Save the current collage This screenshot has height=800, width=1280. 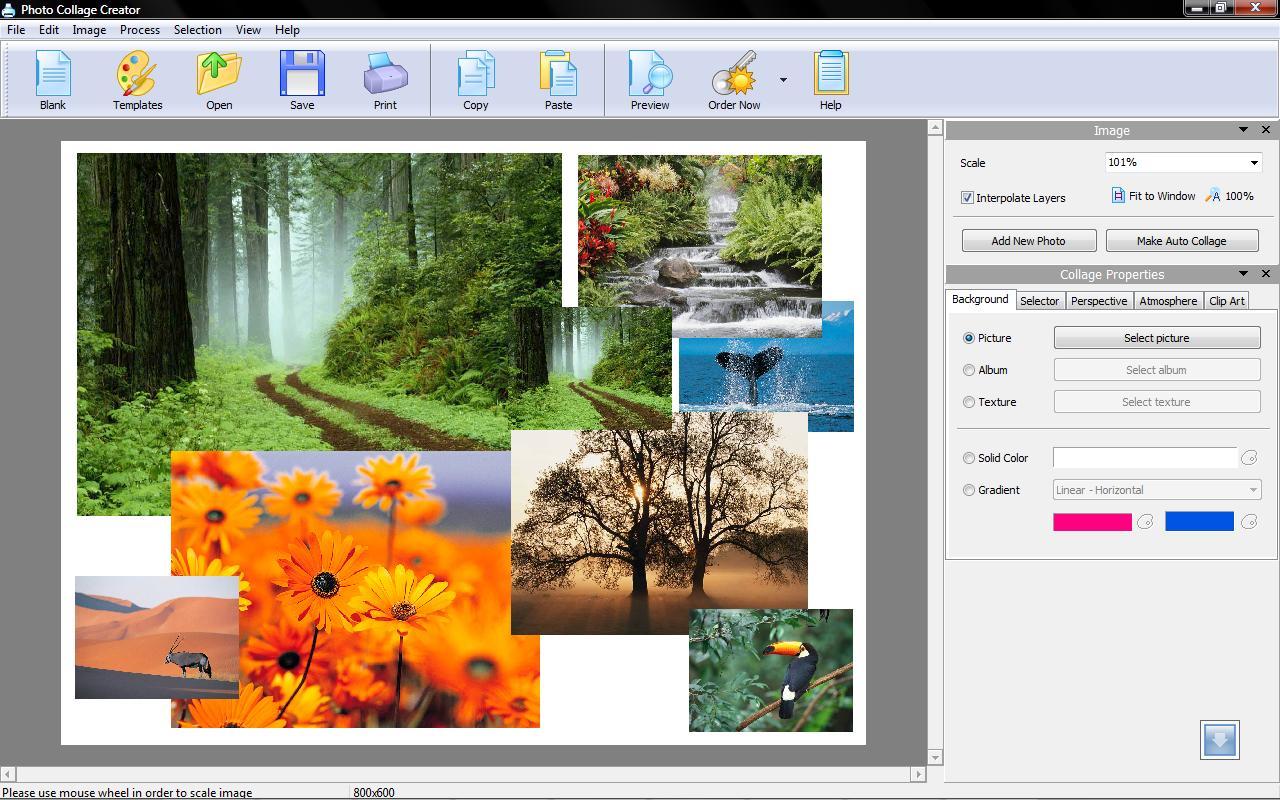tap(301, 80)
